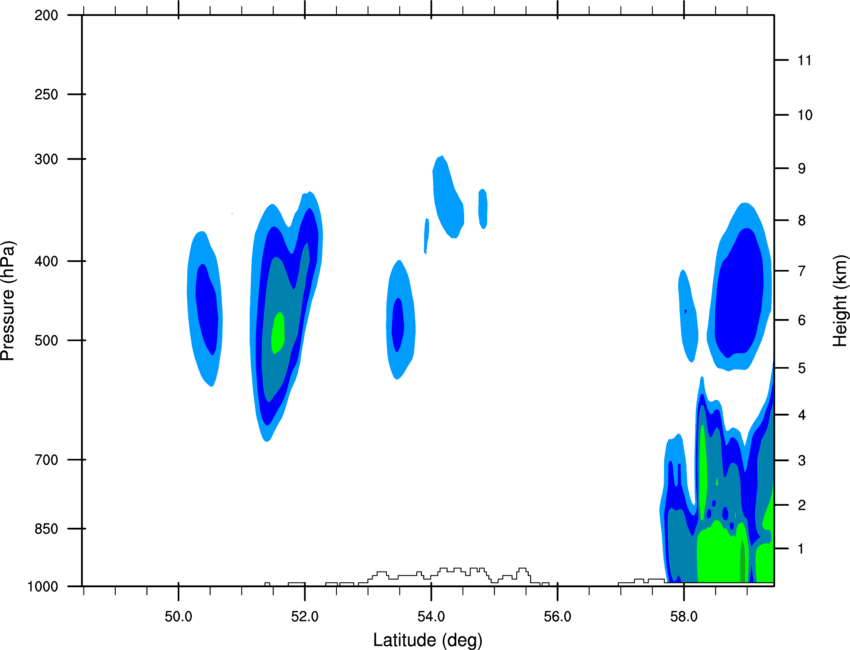
Task: Click the 7 km height label
Action: pyautogui.click(x=802, y=271)
